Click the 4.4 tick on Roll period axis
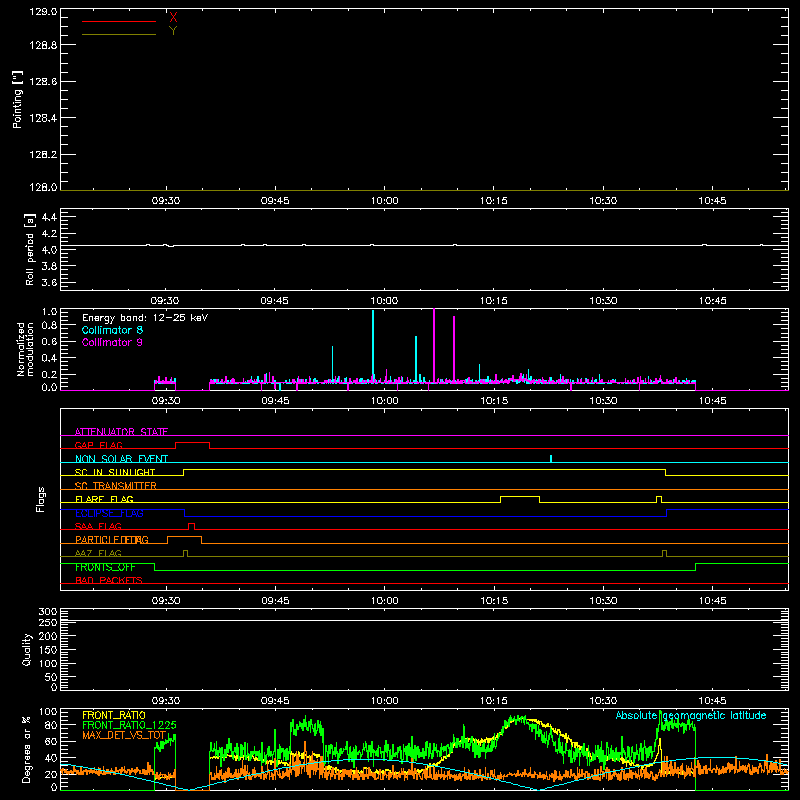The image size is (800, 800). point(49,217)
